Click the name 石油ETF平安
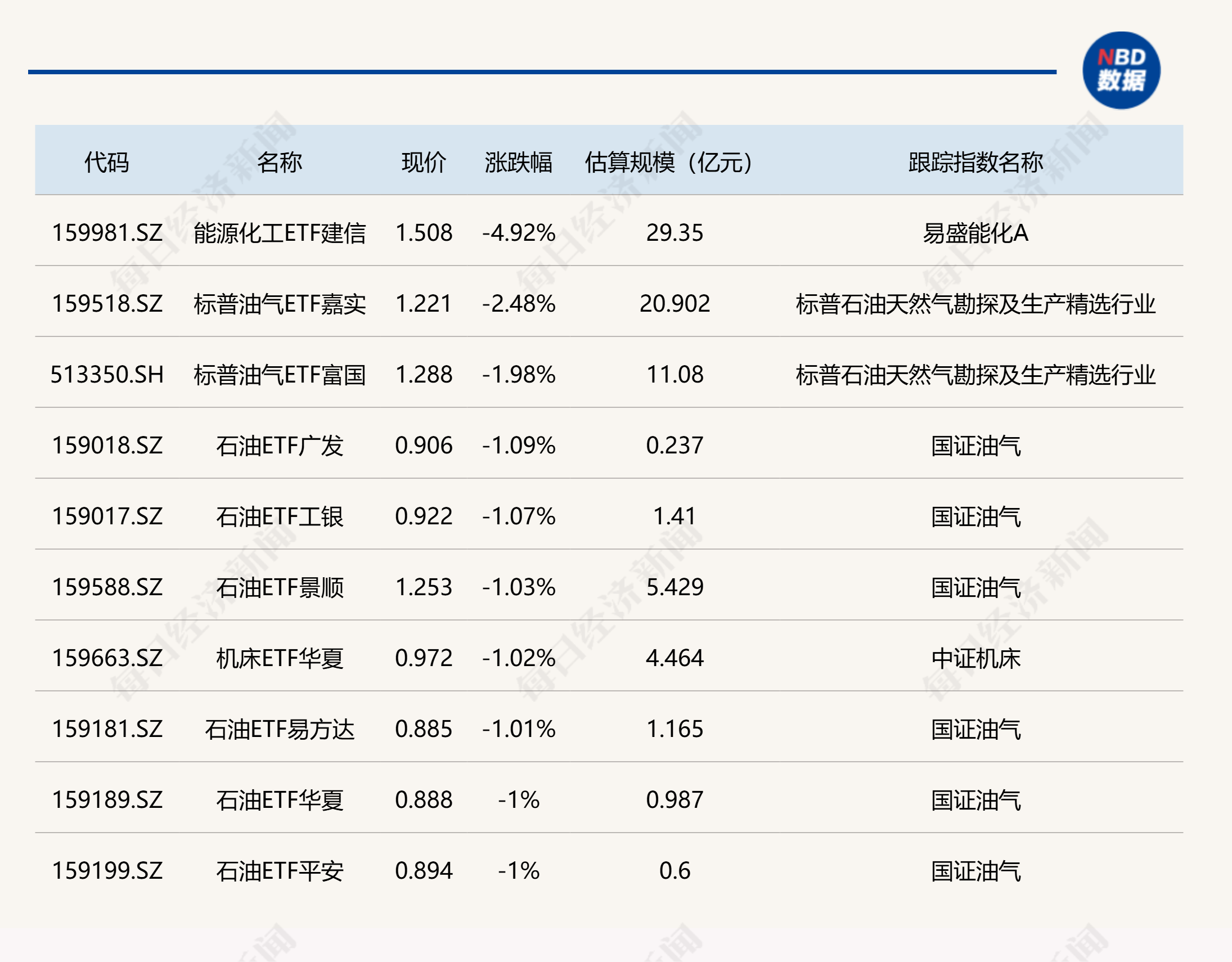1232x962 pixels. (x=280, y=871)
